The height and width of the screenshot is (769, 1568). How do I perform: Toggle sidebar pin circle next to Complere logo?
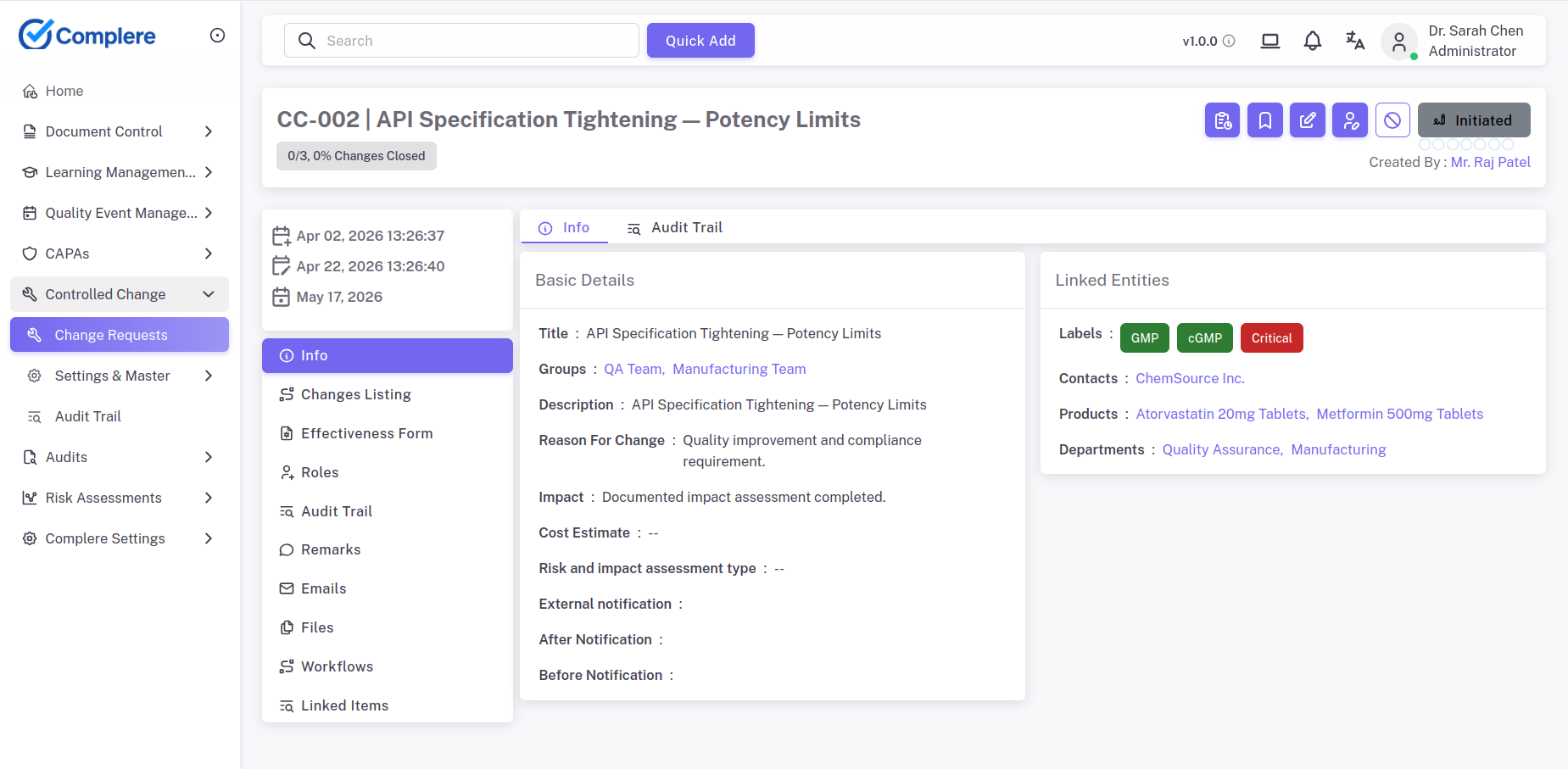[x=217, y=36]
